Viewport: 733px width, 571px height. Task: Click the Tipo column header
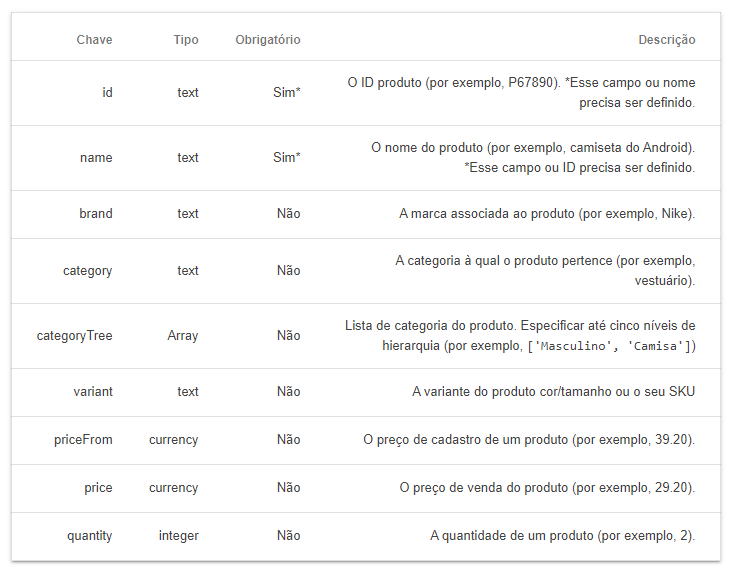point(185,40)
